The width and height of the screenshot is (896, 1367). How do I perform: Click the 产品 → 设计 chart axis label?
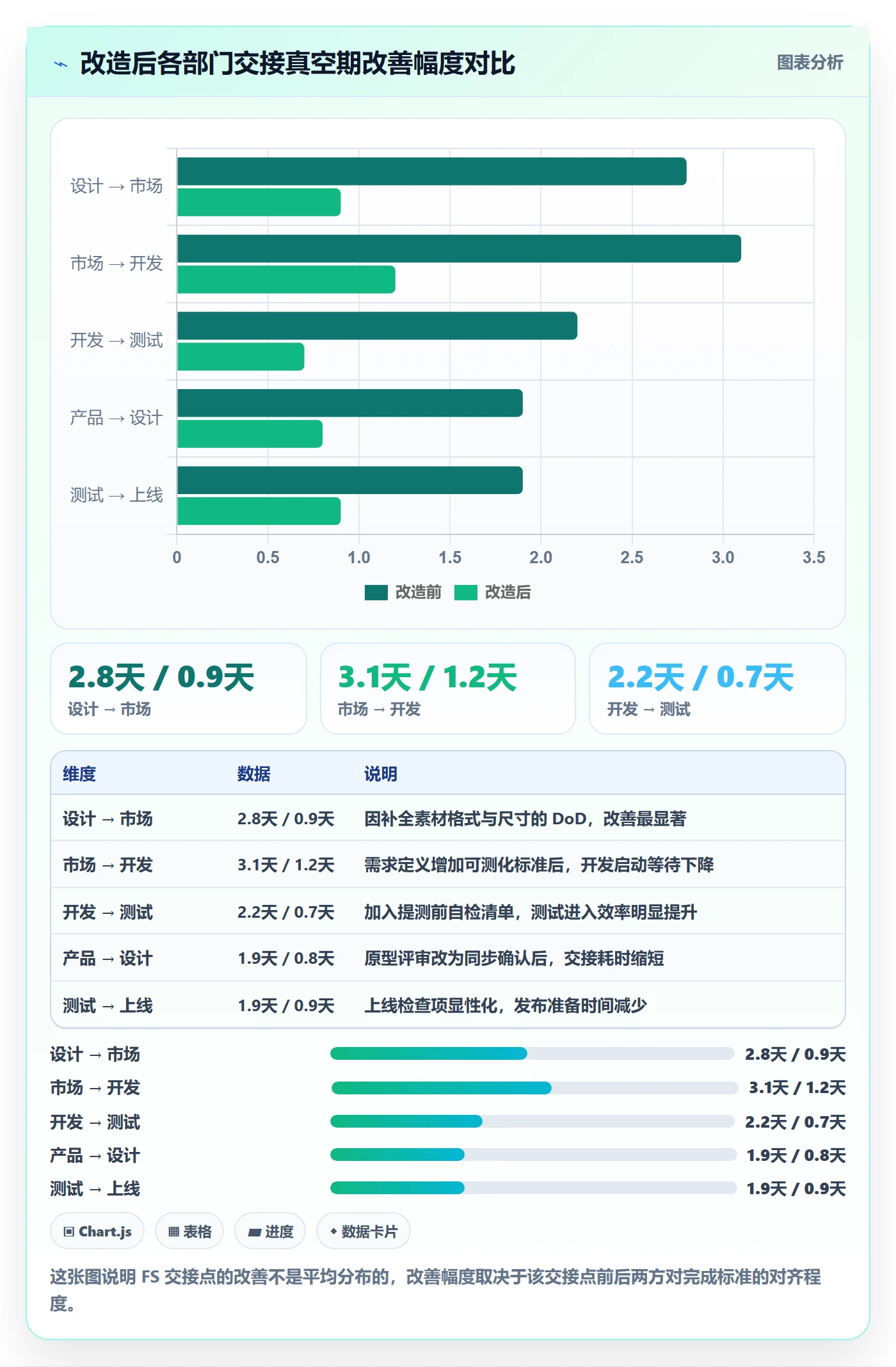tap(116, 418)
